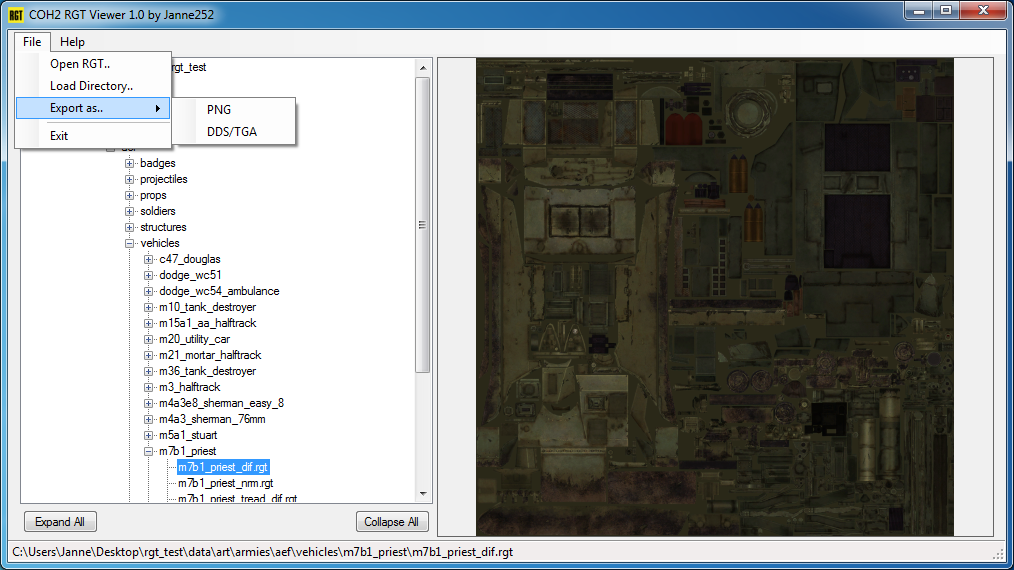The width and height of the screenshot is (1014, 570).
Task: Open the File menu
Action: click(32, 41)
